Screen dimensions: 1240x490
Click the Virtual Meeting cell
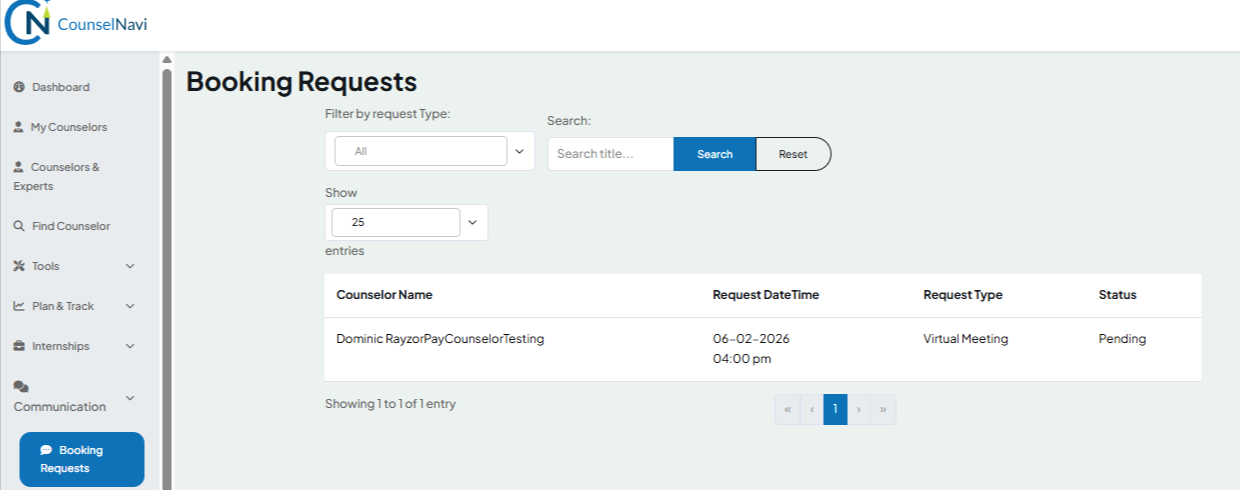(965, 339)
